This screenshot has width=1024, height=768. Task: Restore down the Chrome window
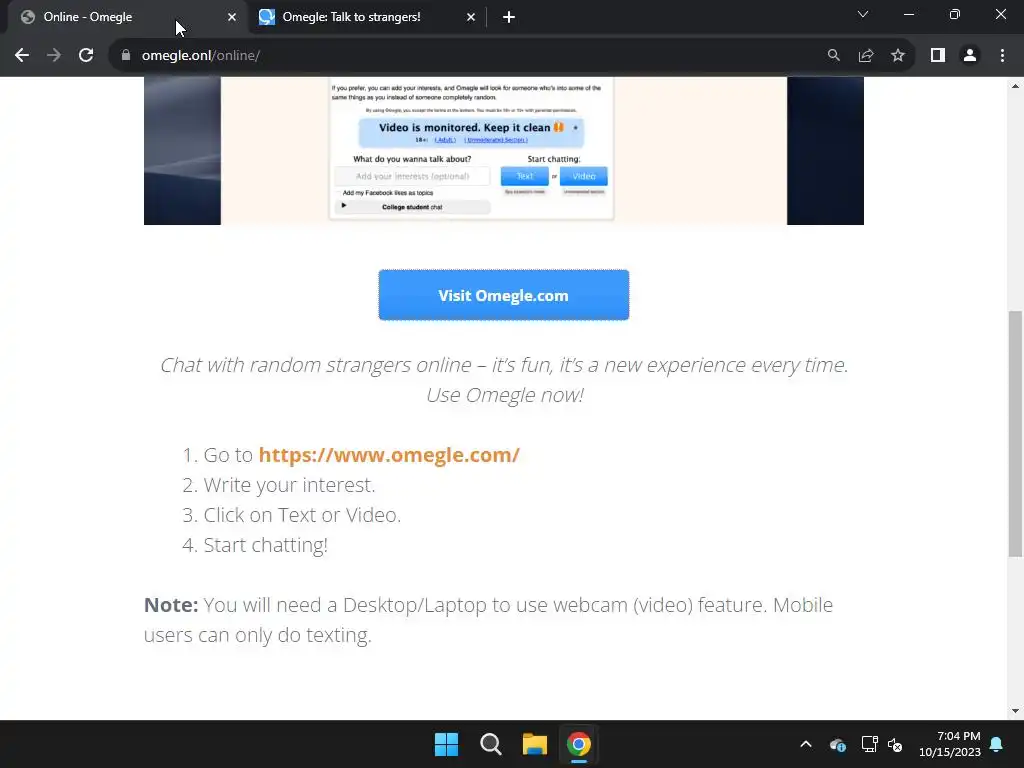pos(955,14)
